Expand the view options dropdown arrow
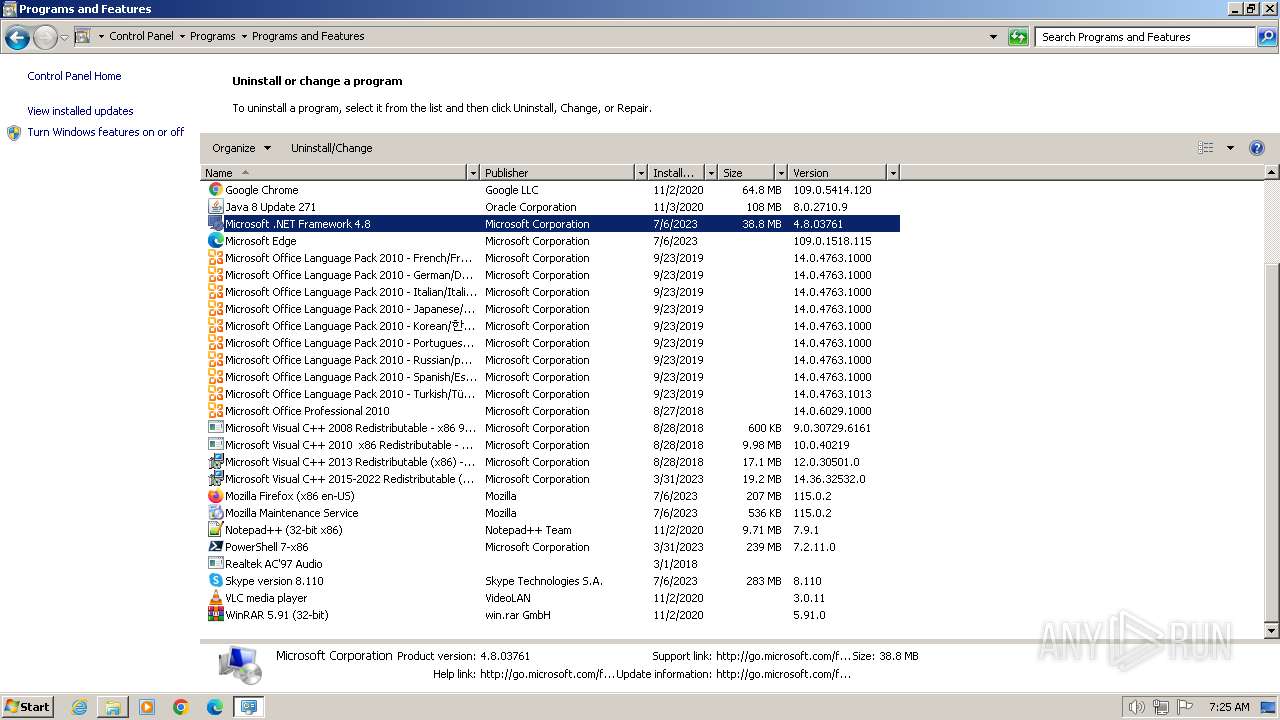1280x720 pixels. click(x=1230, y=148)
